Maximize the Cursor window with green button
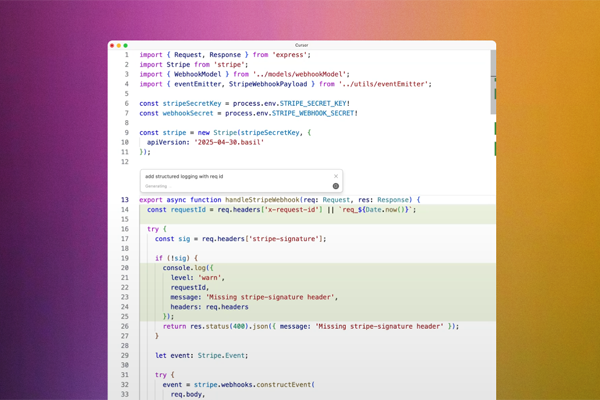The image size is (600, 400). pyautogui.click(x=127, y=45)
